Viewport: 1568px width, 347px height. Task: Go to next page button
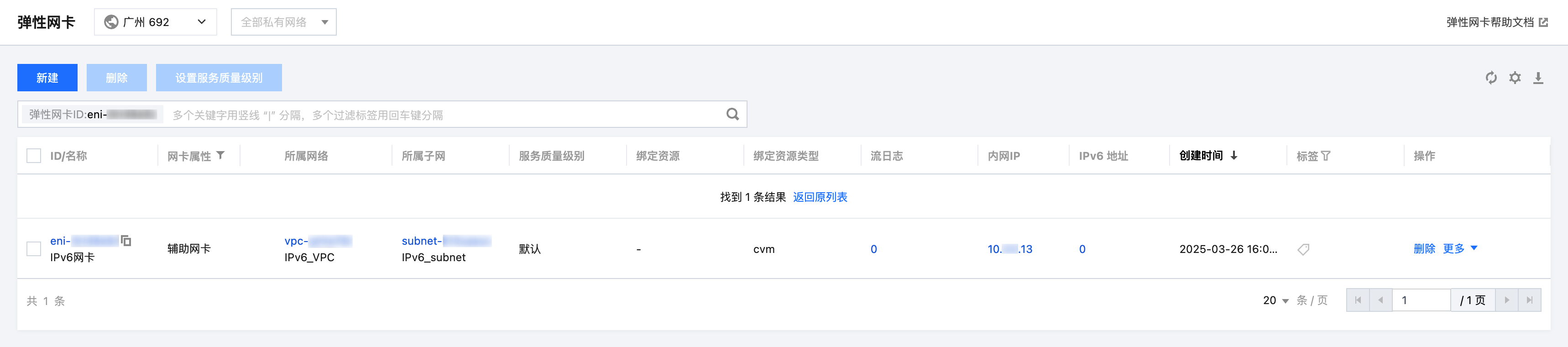coord(1506,300)
